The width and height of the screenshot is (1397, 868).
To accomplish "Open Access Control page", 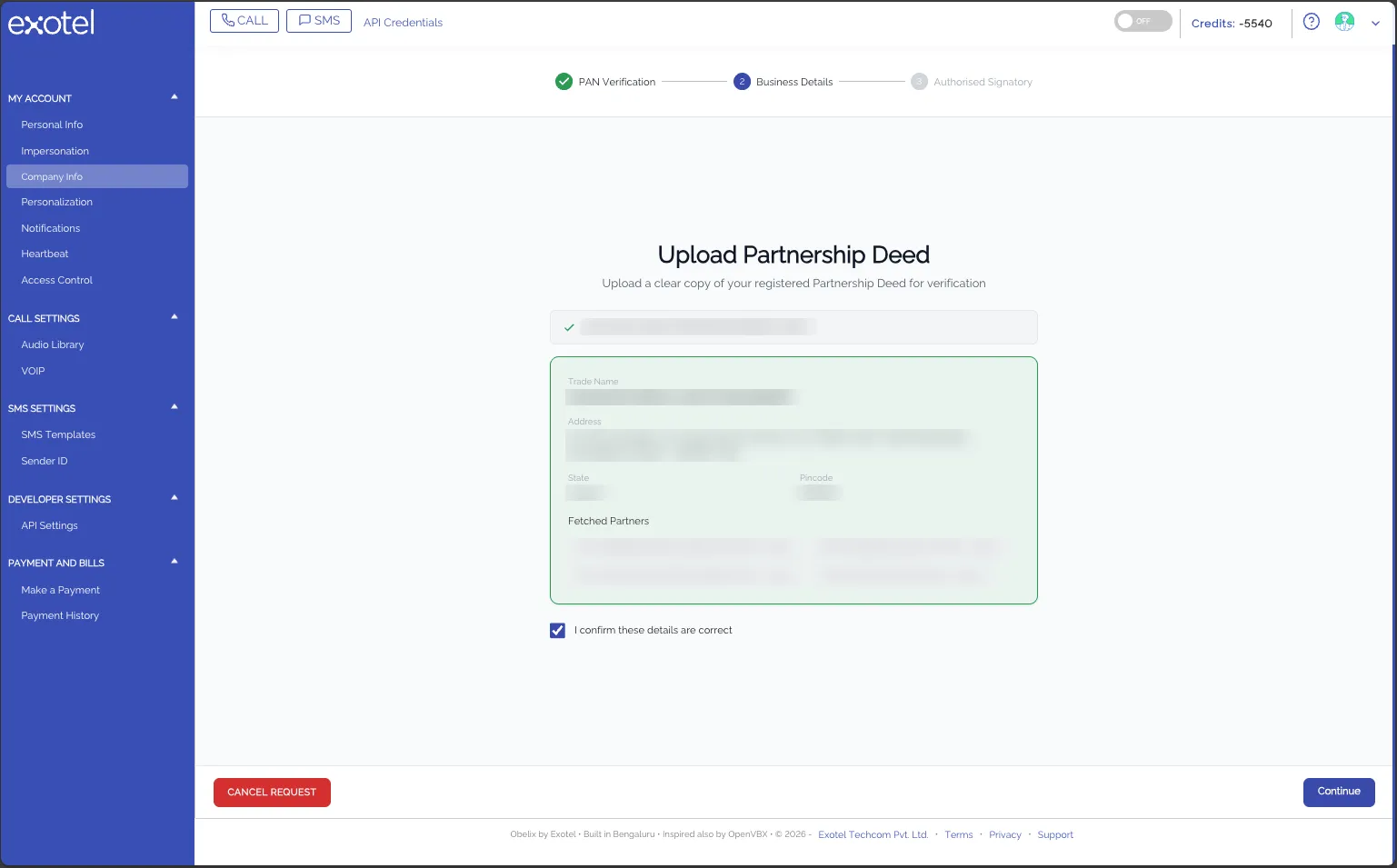I will point(57,280).
